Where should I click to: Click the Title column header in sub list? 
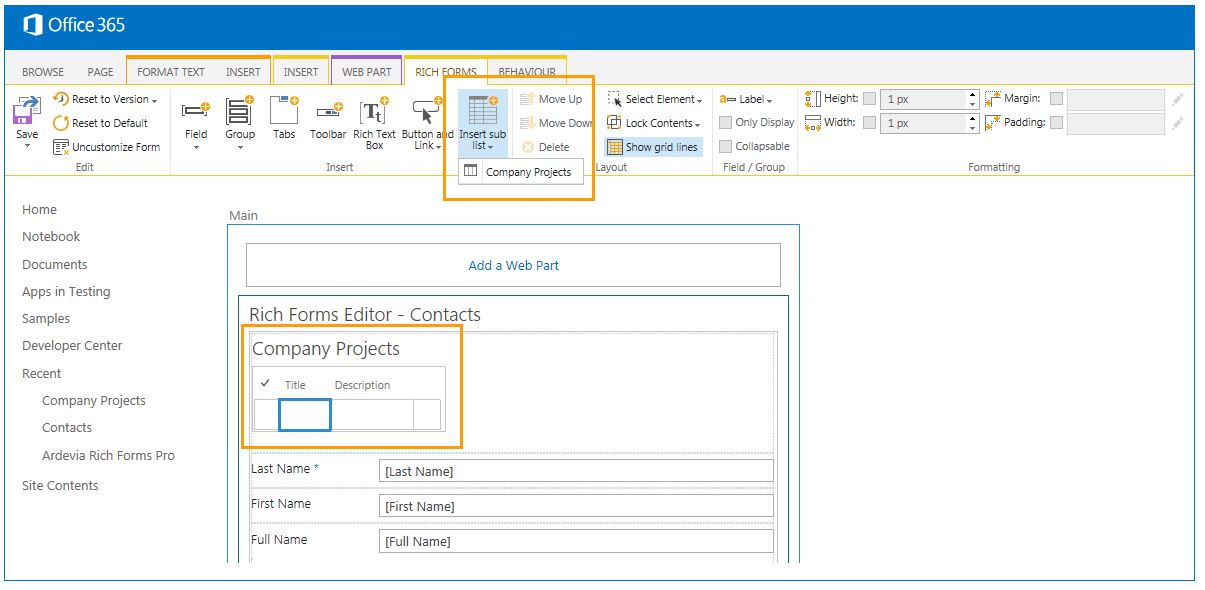tap(295, 385)
